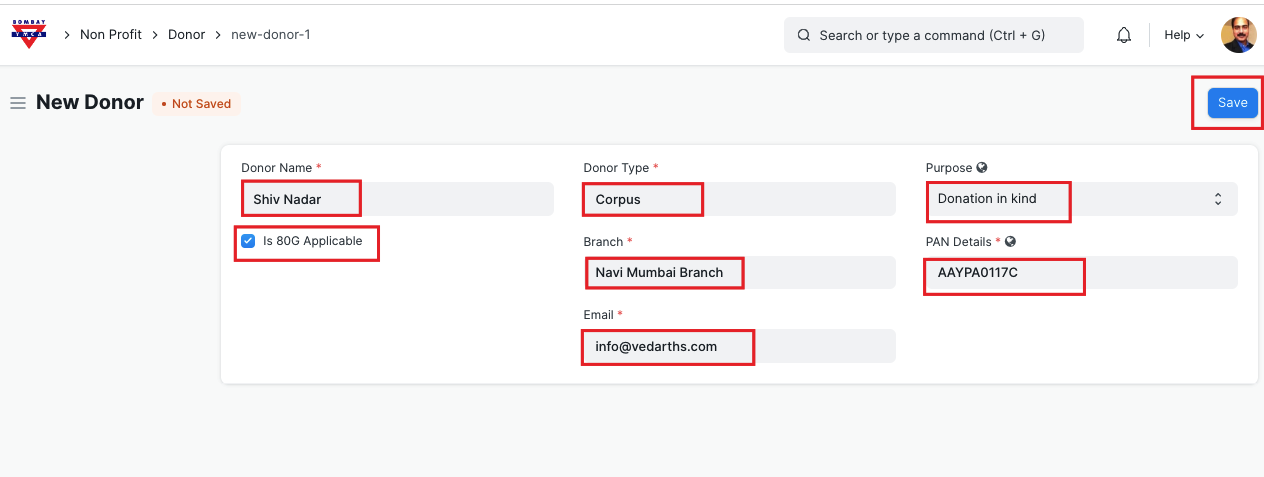Click the Donor Name field

click(396, 199)
